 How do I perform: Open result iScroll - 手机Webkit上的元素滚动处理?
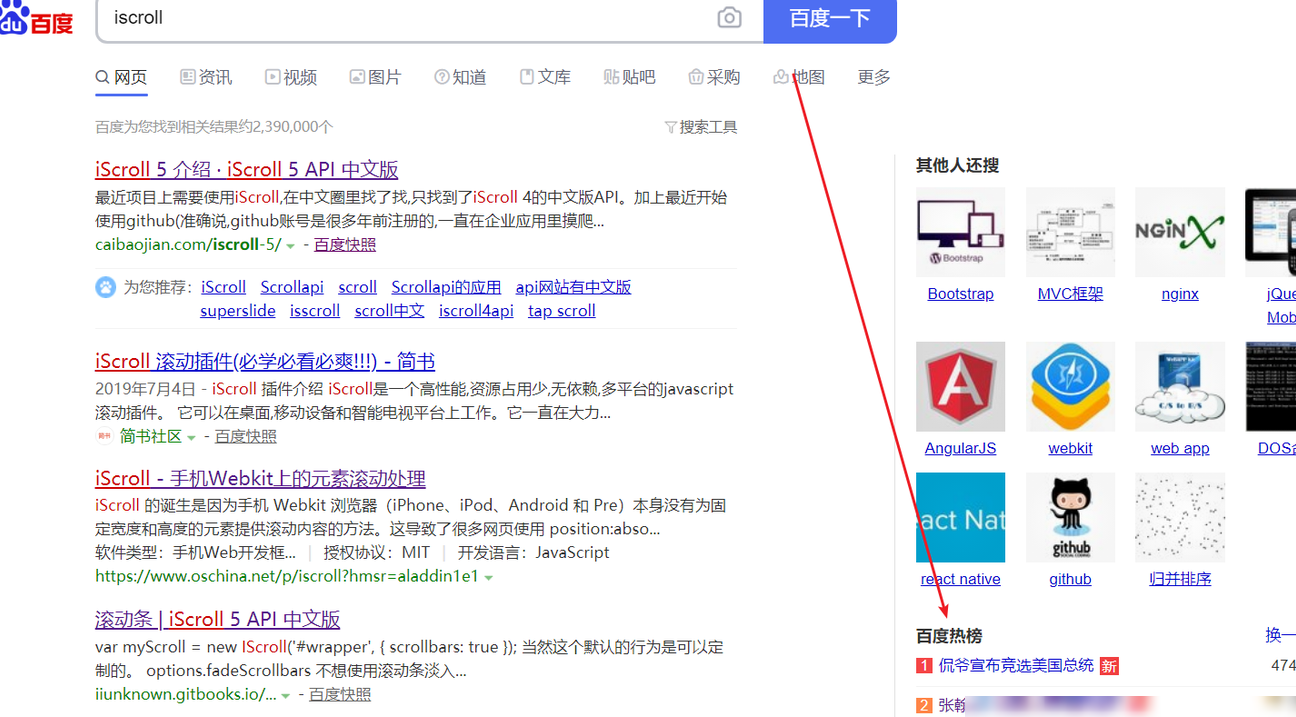pos(260,478)
